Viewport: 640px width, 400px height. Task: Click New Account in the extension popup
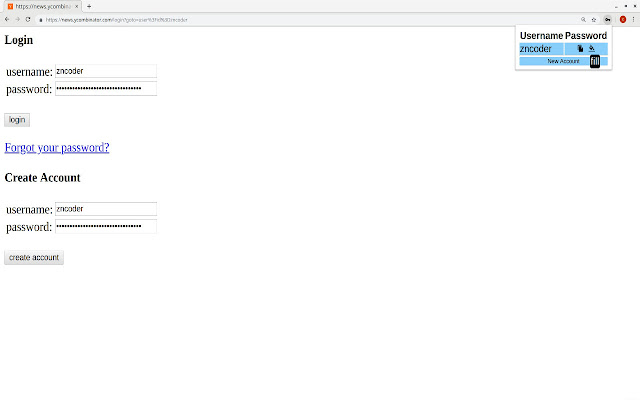(563, 61)
